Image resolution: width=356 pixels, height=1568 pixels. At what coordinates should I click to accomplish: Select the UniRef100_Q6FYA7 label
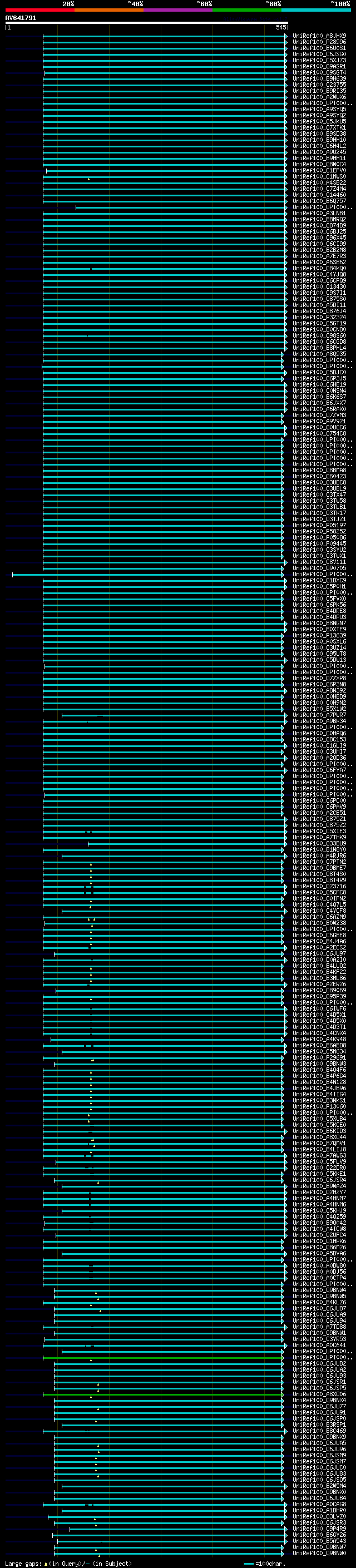point(319,770)
